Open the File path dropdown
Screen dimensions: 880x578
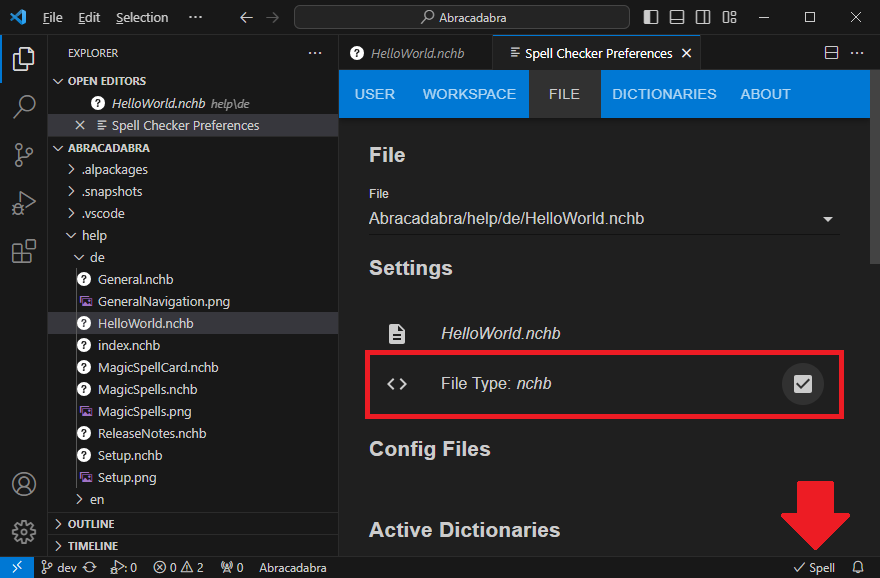click(827, 219)
